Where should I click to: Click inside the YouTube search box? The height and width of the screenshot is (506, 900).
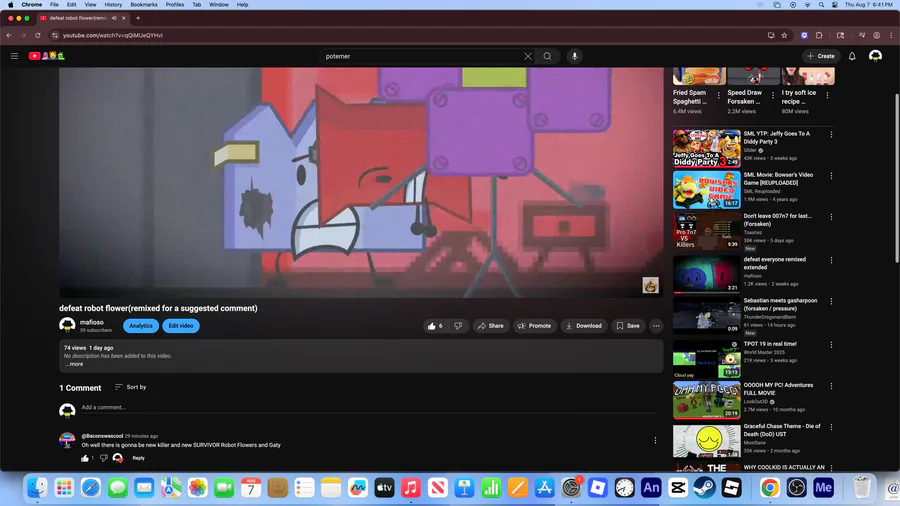coord(423,56)
